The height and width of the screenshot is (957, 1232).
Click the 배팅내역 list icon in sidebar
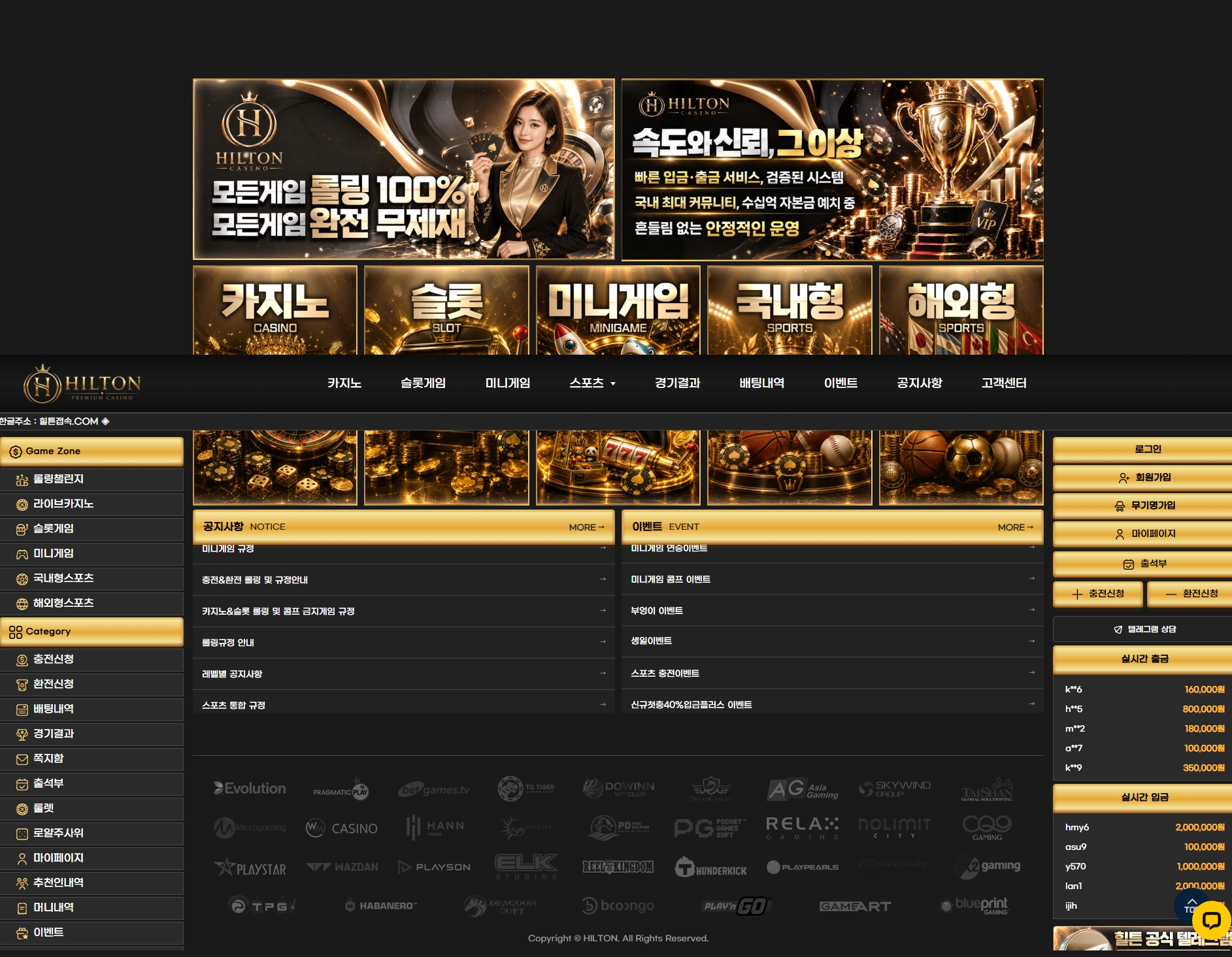pyautogui.click(x=22, y=710)
